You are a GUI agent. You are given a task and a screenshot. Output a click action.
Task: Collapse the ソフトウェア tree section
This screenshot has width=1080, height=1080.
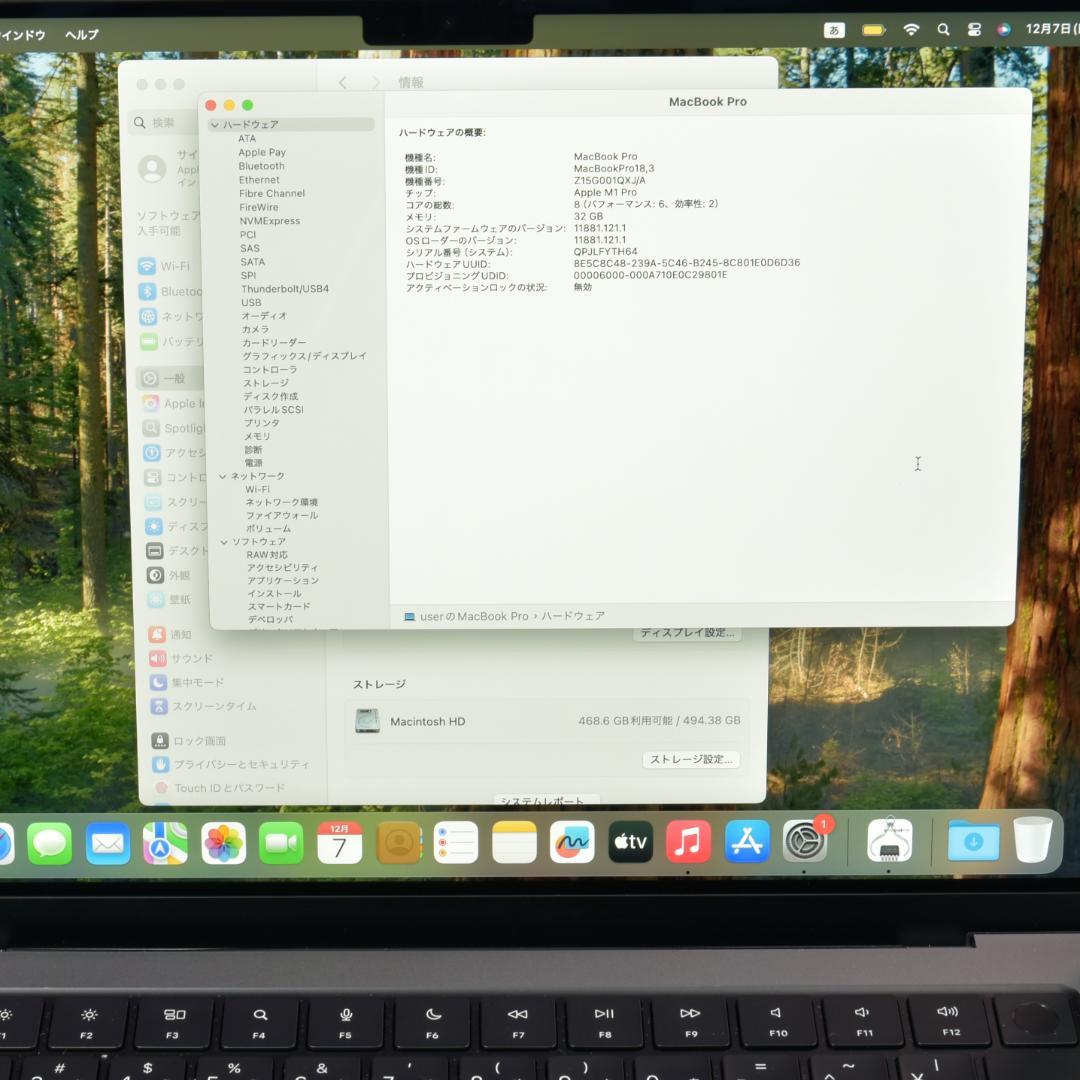pos(223,542)
